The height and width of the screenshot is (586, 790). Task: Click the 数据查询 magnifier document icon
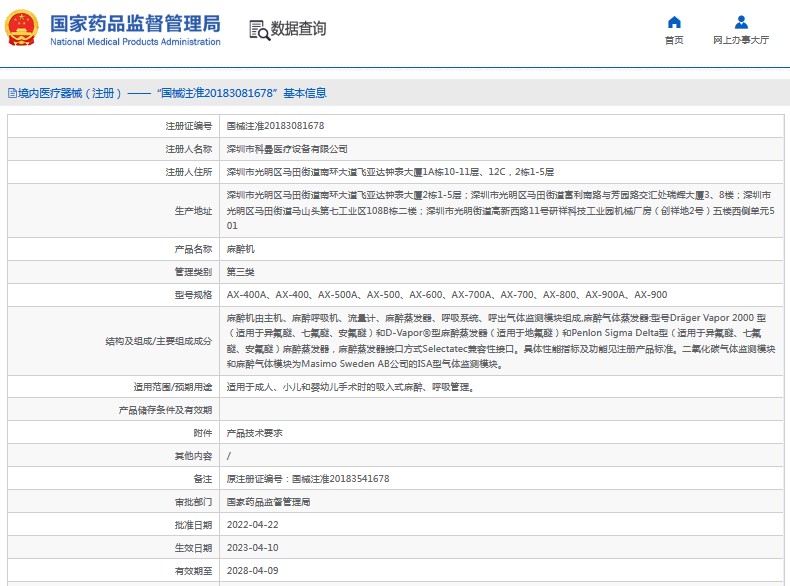click(258, 29)
